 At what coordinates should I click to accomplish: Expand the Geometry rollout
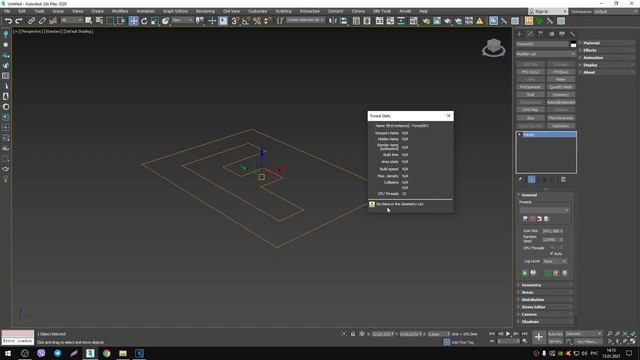[x=545, y=285]
